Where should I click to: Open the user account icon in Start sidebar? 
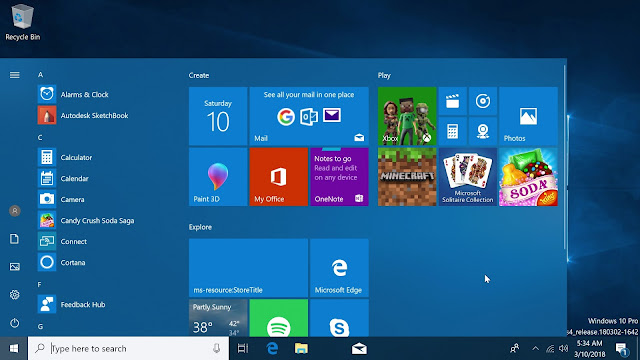15,211
